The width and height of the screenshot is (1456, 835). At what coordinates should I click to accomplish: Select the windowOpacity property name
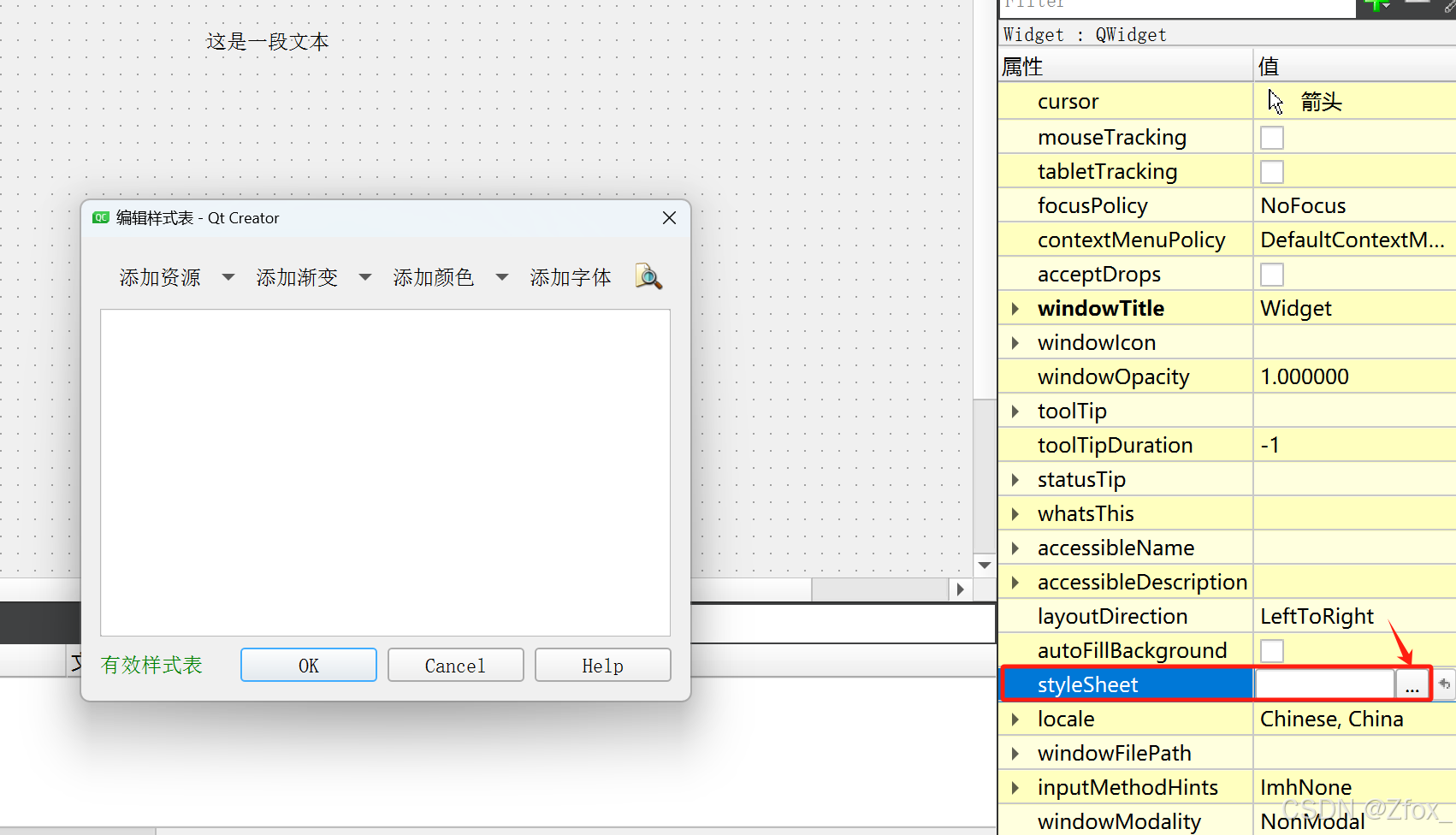coord(1113,376)
